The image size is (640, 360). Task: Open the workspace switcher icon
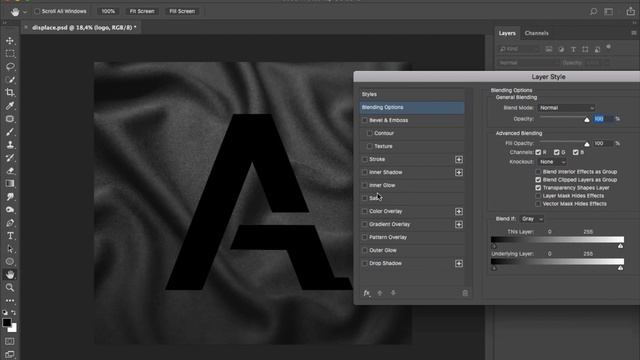point(609,11)
